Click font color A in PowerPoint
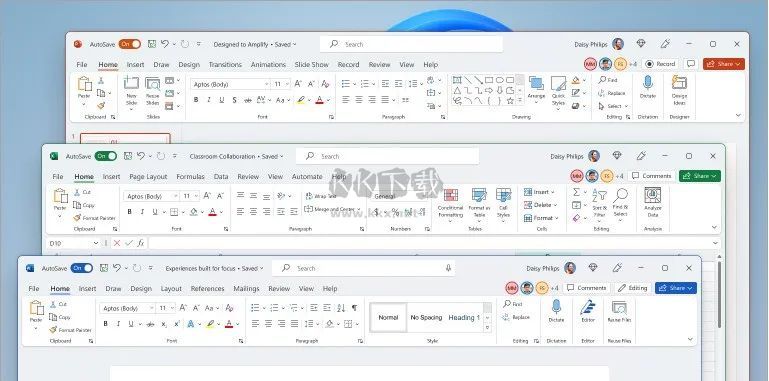 319,100
